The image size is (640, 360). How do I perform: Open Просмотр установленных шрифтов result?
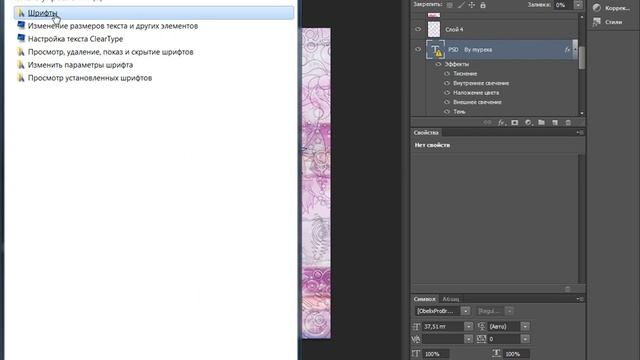tap(90, 78)
